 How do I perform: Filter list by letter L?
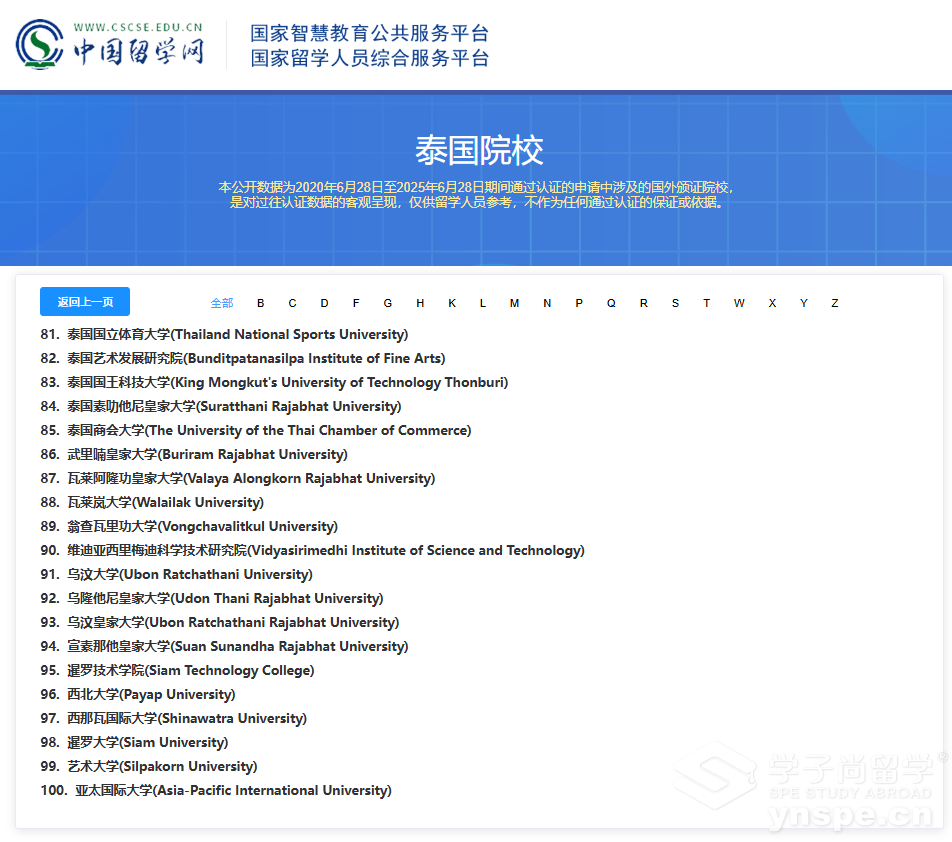(x=483, y=303)
